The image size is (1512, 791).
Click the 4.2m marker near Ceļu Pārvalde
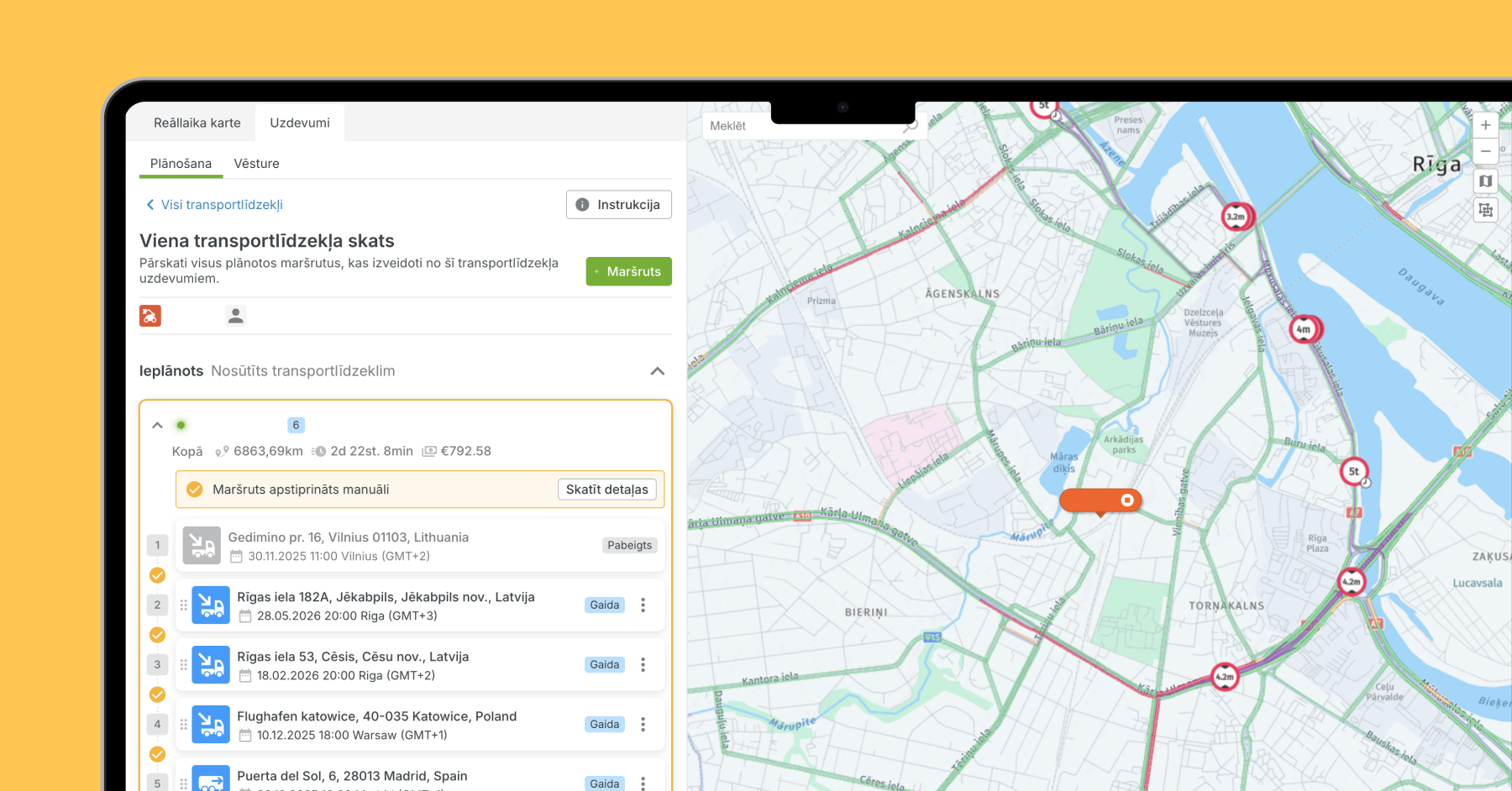1226,677
